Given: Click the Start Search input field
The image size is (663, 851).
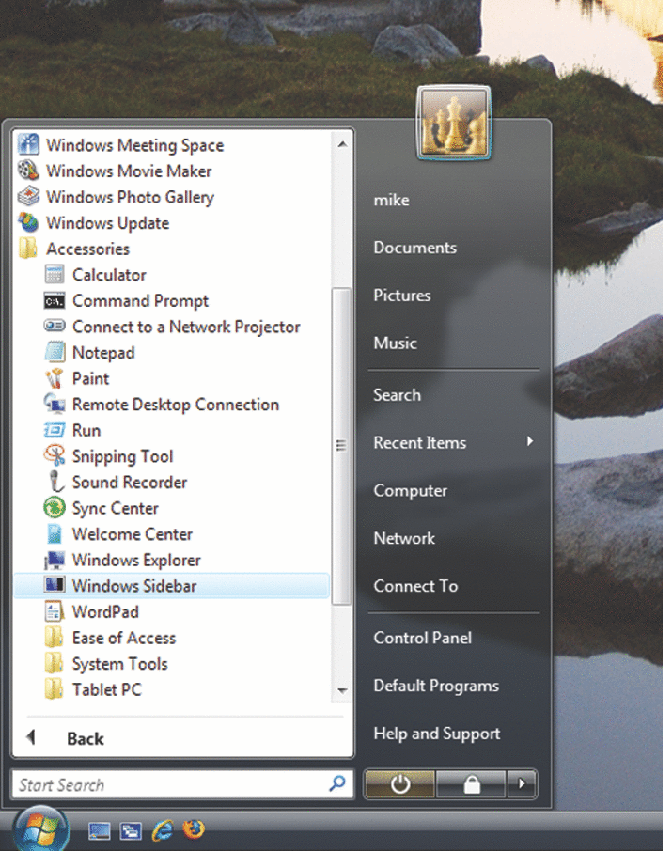Looking at the screenshot, I should pyautogui.click(x=170, y=785).
